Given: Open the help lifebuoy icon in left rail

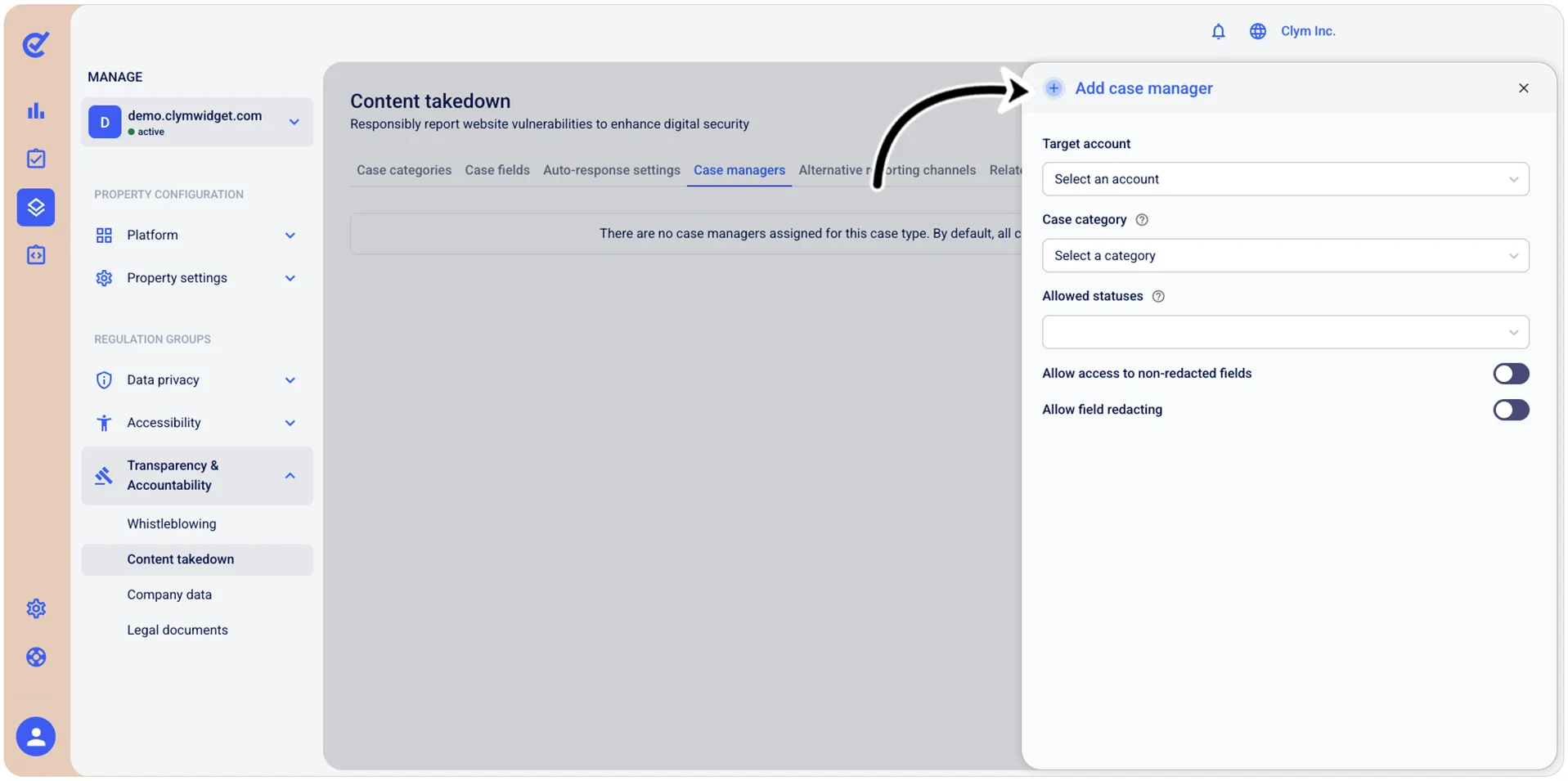Looking at the screenshot, I should 36,658.
